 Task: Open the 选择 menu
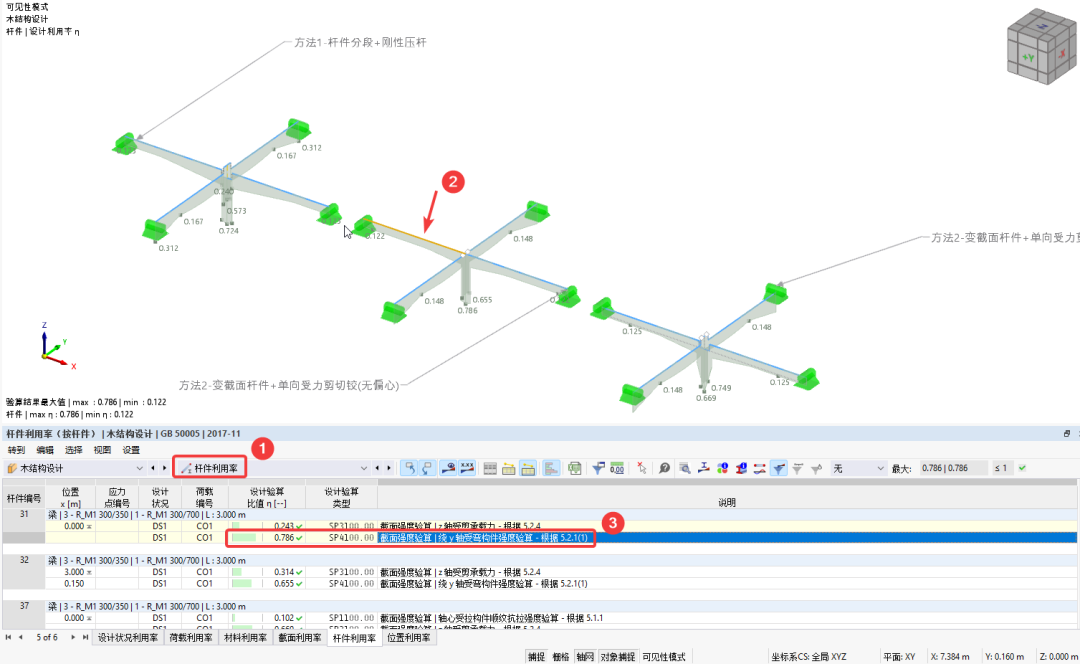tap(74, 450)
